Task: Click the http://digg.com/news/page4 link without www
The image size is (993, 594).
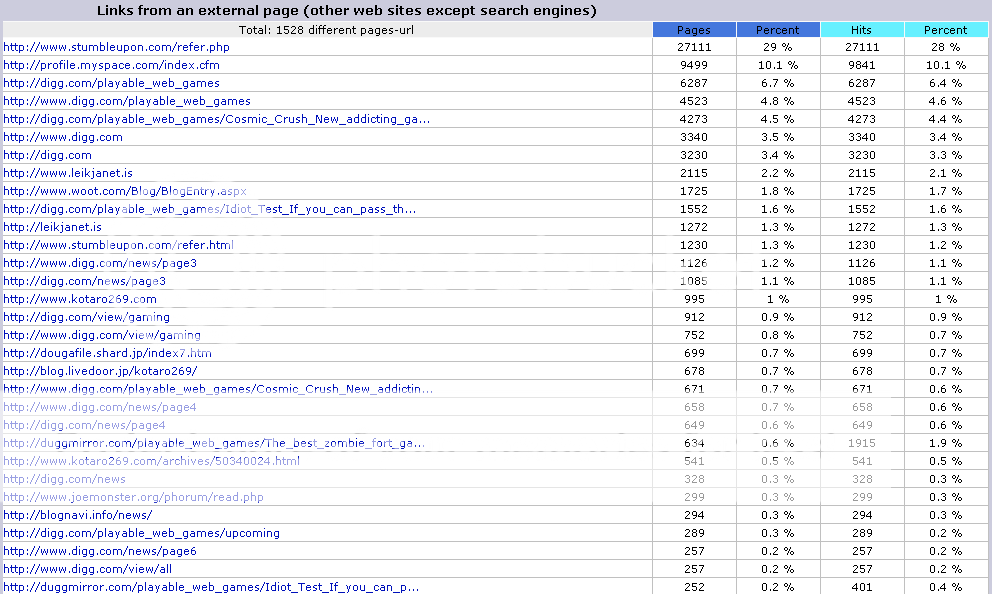Action: coord(84,425)
